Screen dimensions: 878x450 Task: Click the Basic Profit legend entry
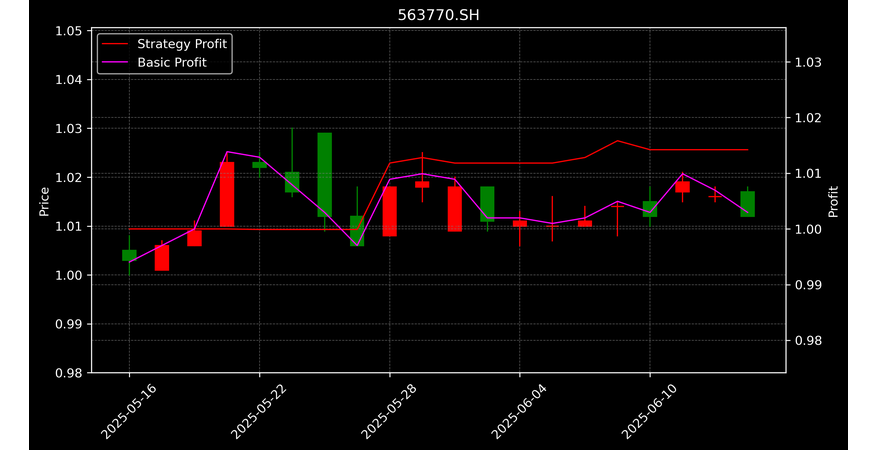click(x=155, y=62)
